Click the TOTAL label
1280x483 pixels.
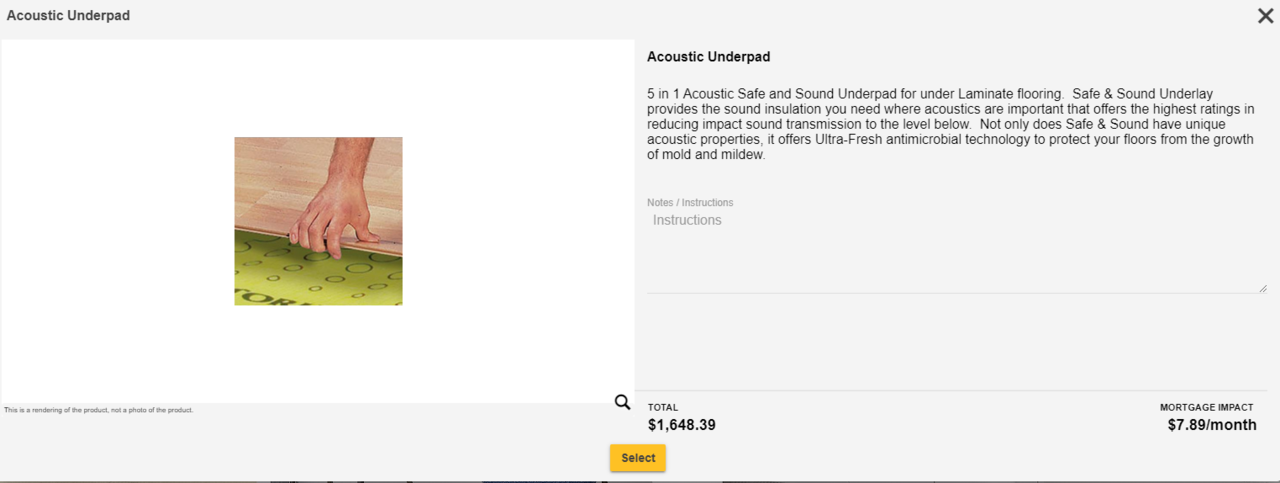(x=663, y=408)
